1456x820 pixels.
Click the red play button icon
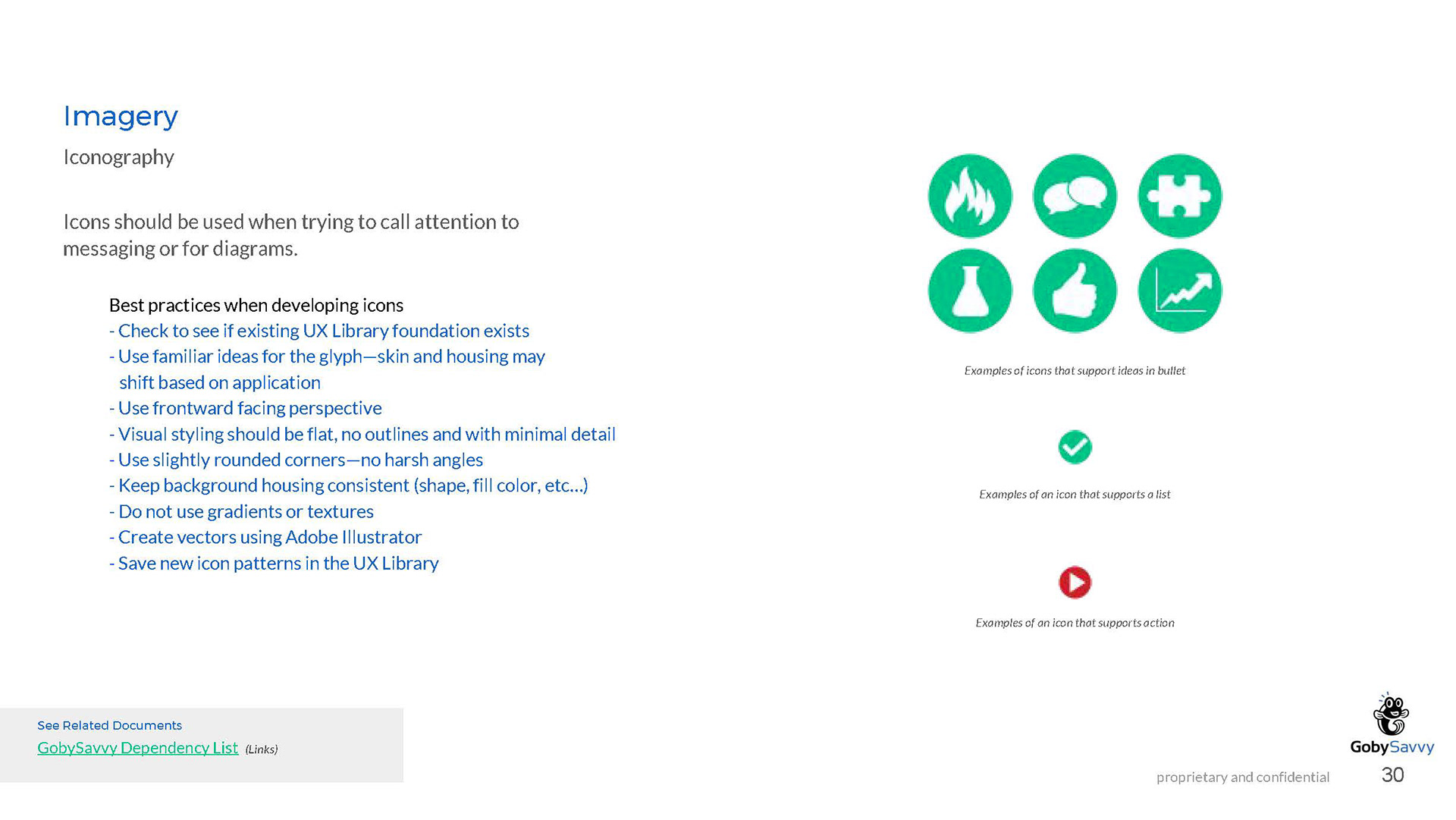click(1075, 583)
